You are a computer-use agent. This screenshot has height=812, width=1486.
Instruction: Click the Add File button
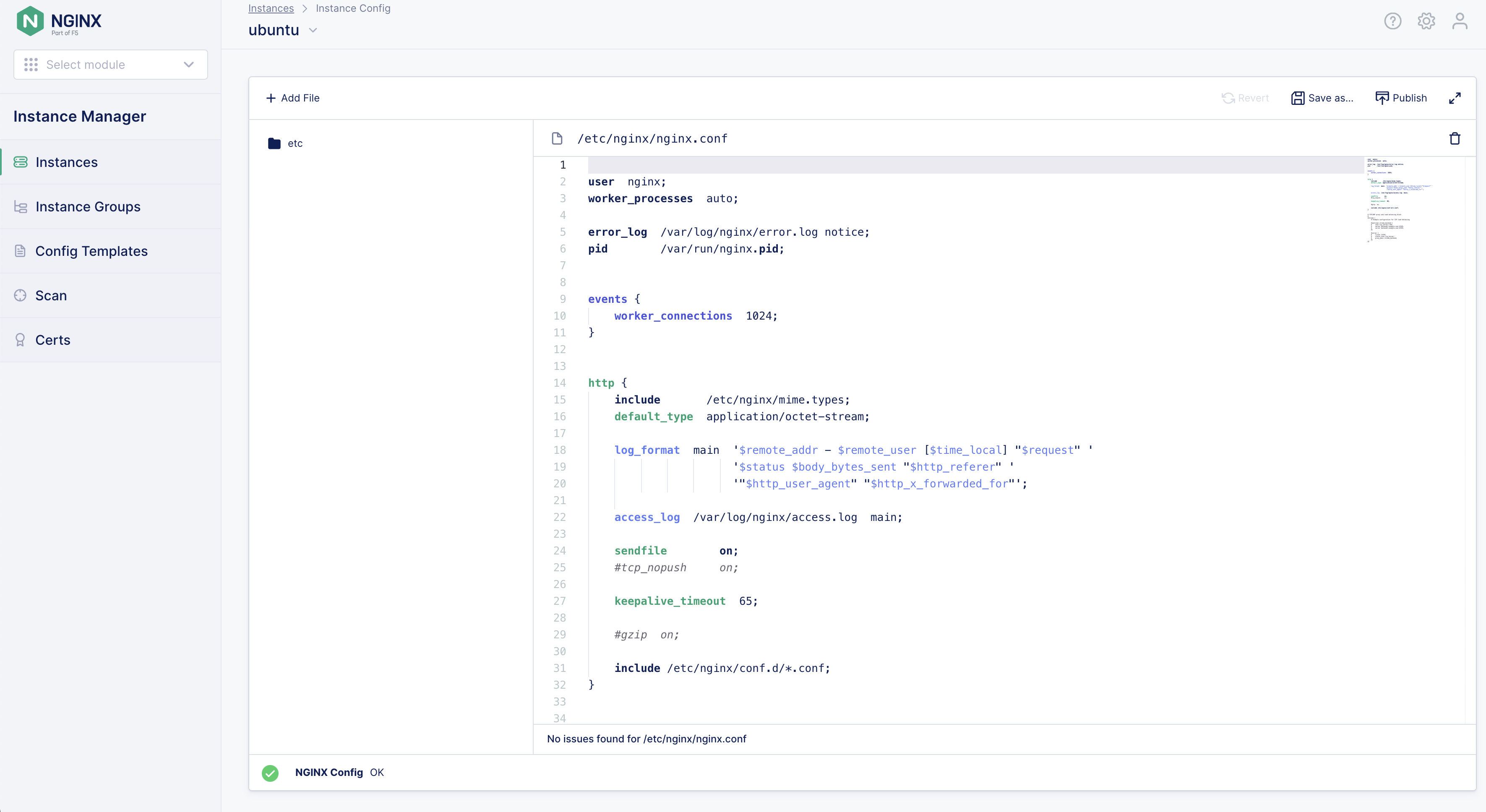coord(292,98)
